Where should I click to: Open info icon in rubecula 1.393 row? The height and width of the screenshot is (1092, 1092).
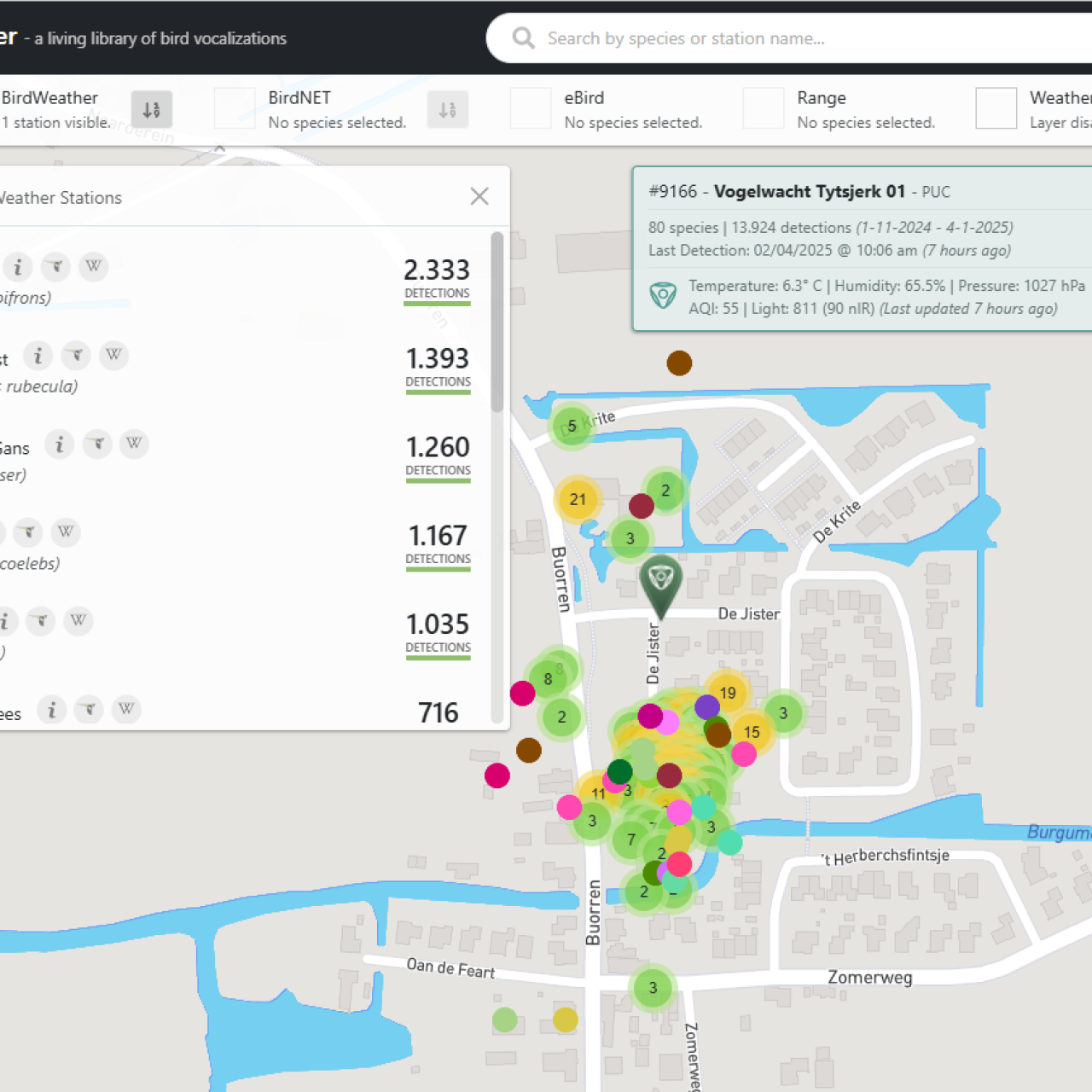(38, 356)
